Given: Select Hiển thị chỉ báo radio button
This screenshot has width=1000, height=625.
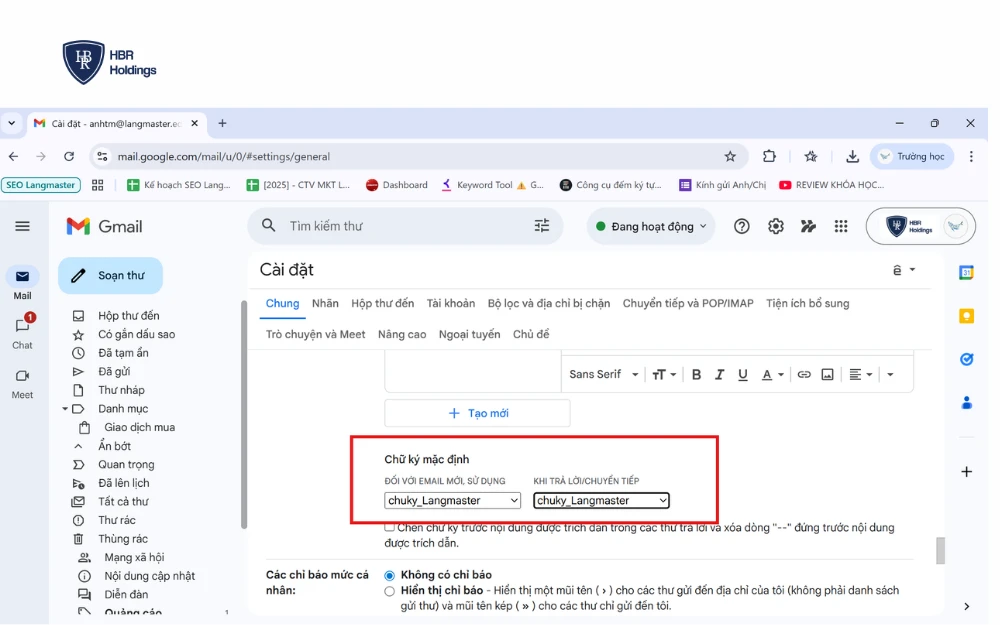Looking at the screenshot, I should pos(390,591).
